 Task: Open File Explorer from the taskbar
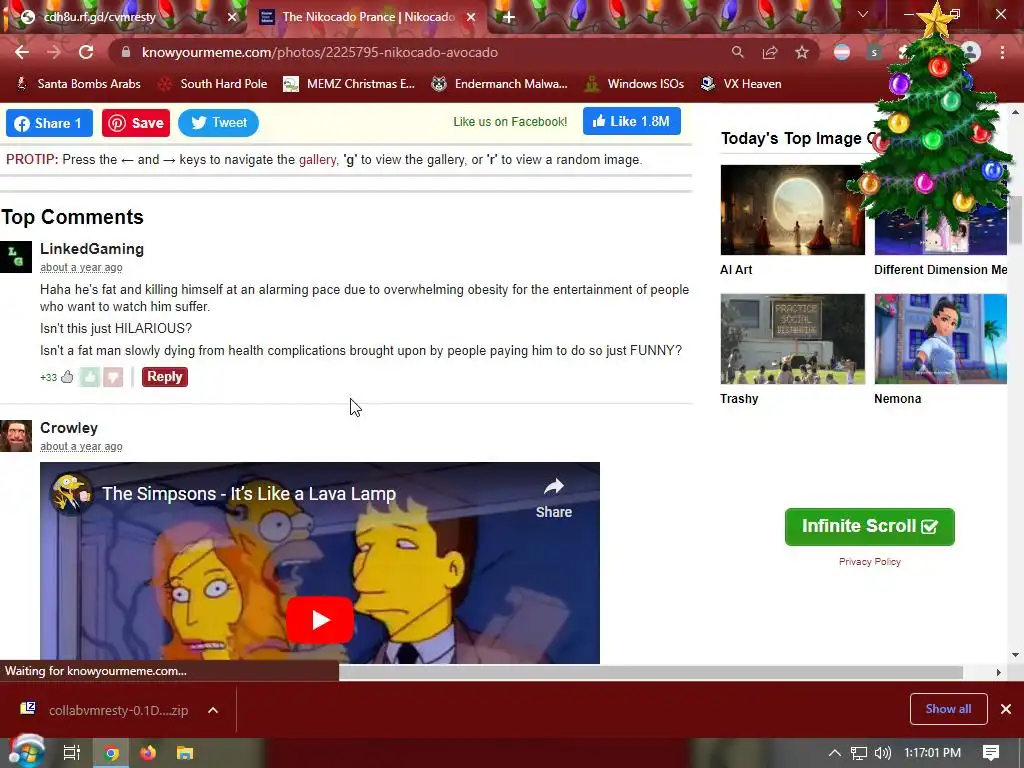[185, 753]
